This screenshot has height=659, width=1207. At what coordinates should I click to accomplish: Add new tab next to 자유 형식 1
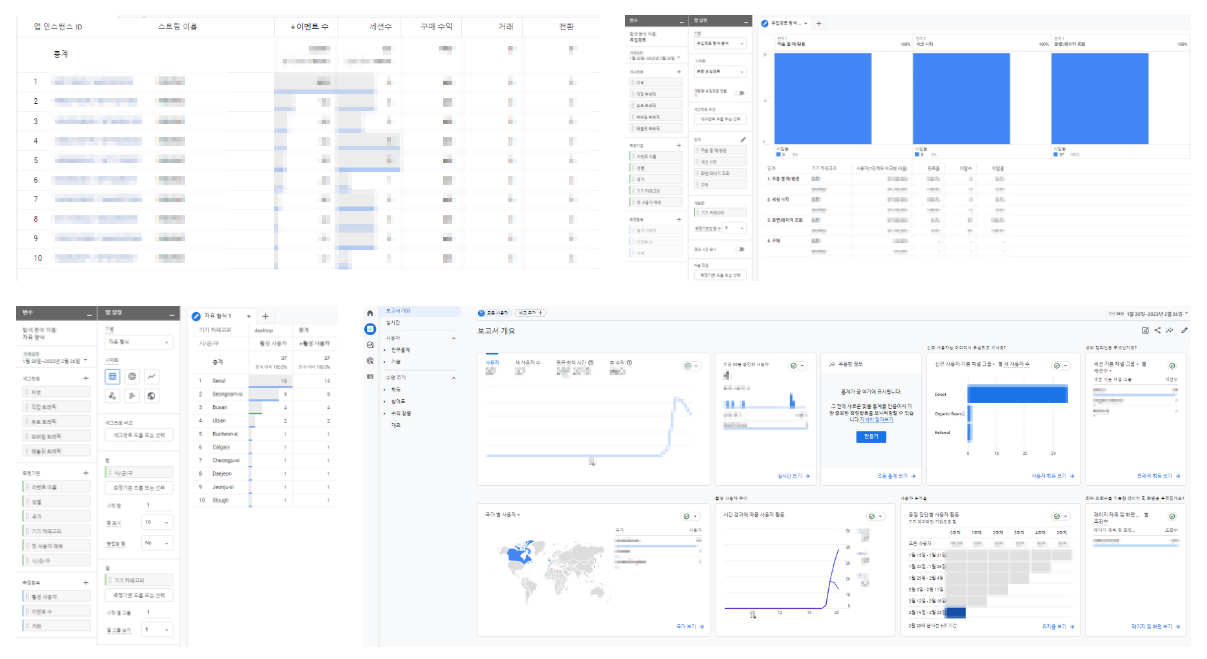pyautogui.click(x=265, y=316)
